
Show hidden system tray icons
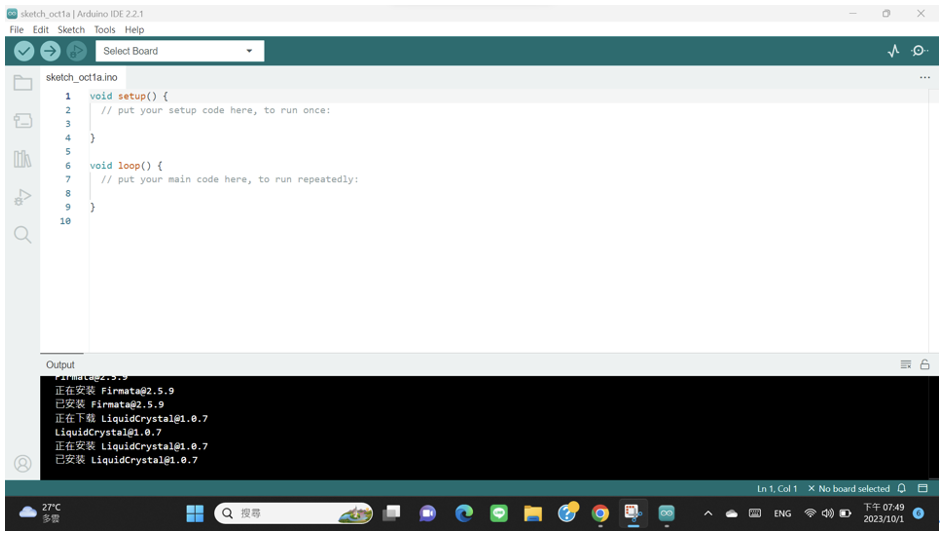coord(708,513)
